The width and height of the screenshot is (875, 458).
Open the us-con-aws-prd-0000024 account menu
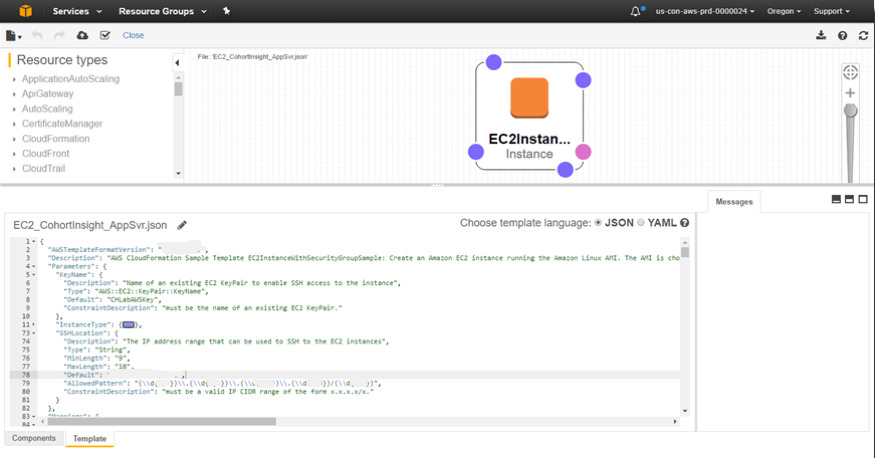705,11
